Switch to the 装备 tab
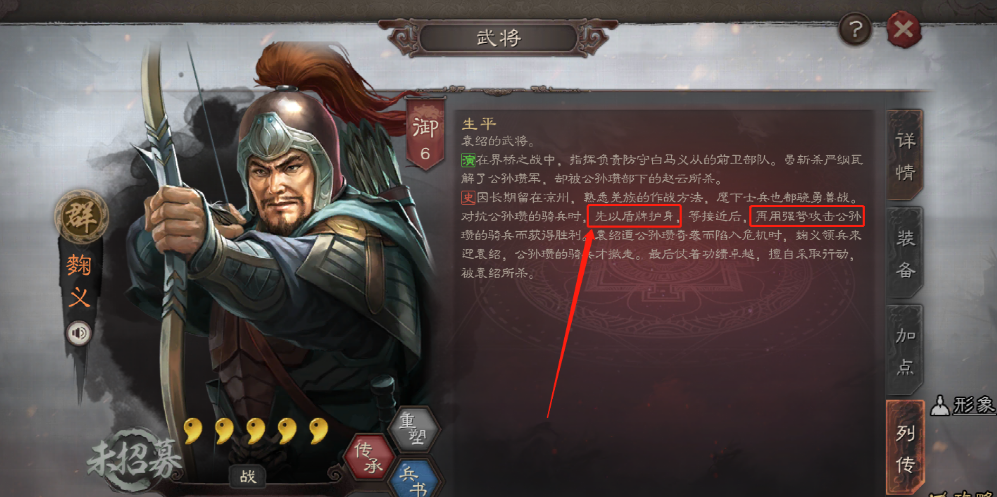 point(905,252)
